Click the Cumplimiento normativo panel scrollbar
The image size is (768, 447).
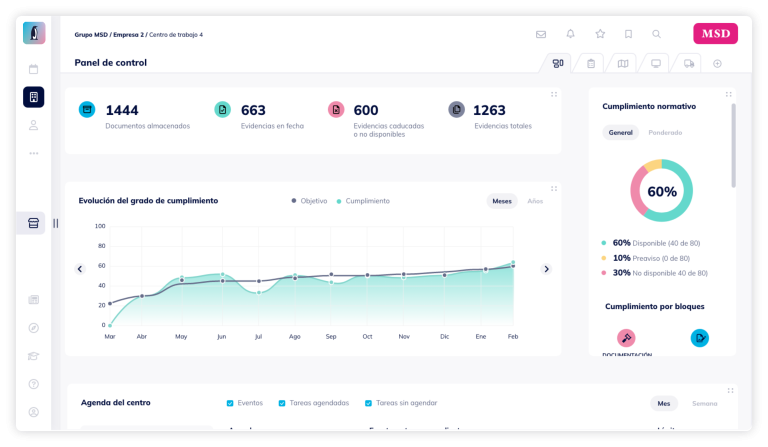point(733,145)
